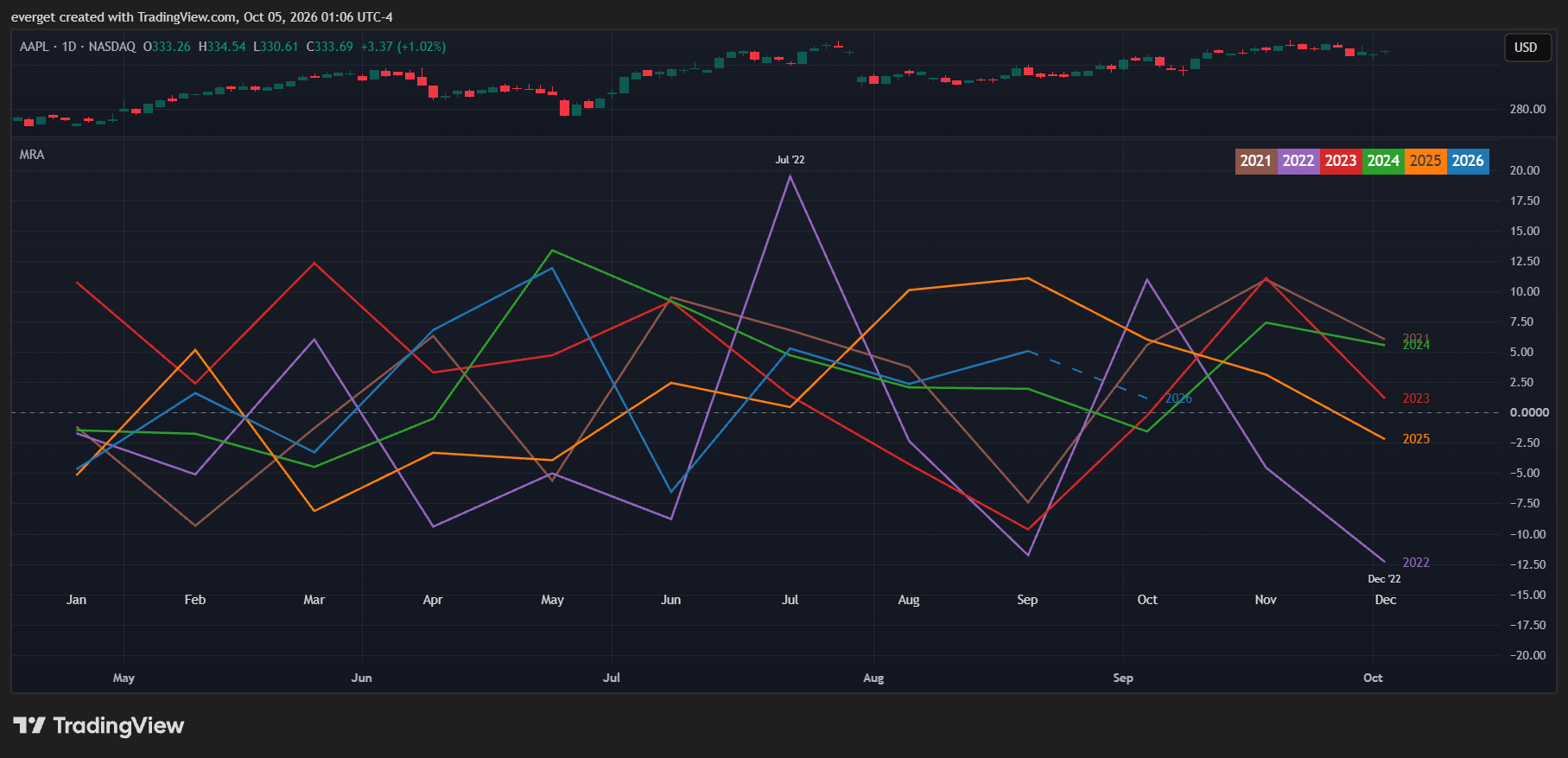
Task: Click the 0.0000 axis value
Action: (1529, 412)
